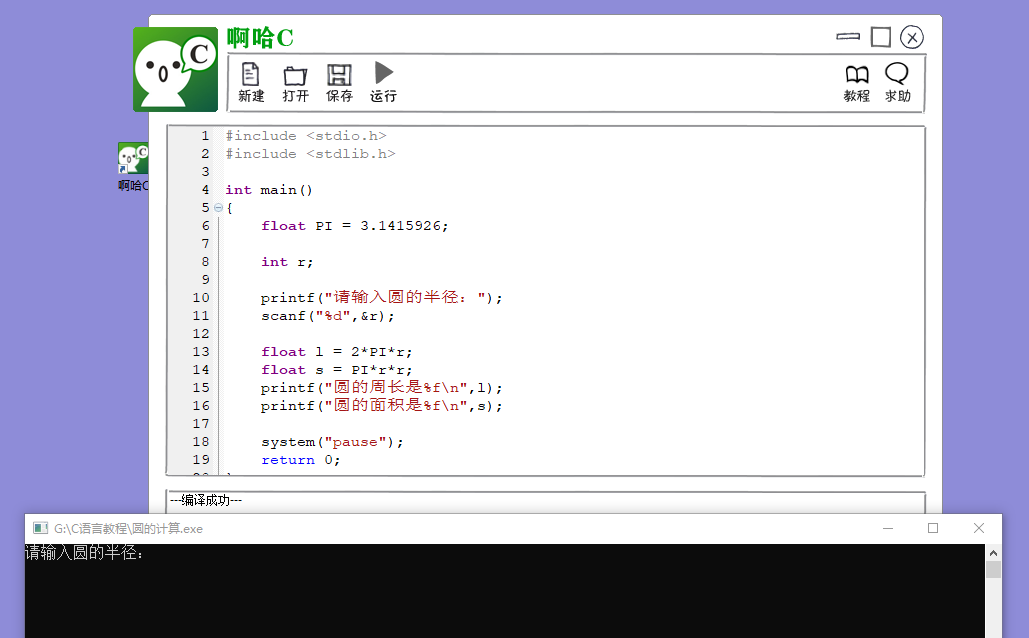Close the 啊哈C editor window

pyautogui.click(x=912, y=37)
